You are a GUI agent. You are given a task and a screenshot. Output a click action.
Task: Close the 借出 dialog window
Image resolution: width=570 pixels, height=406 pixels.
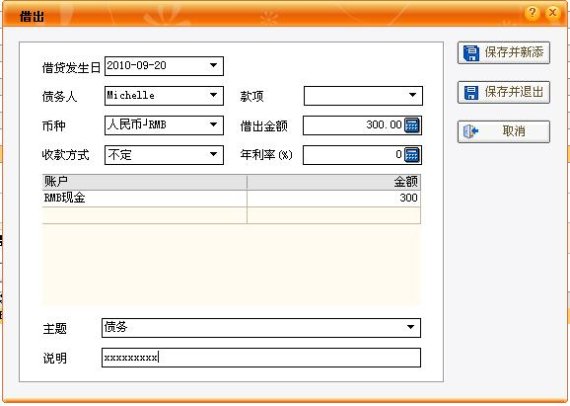(553, 13)
